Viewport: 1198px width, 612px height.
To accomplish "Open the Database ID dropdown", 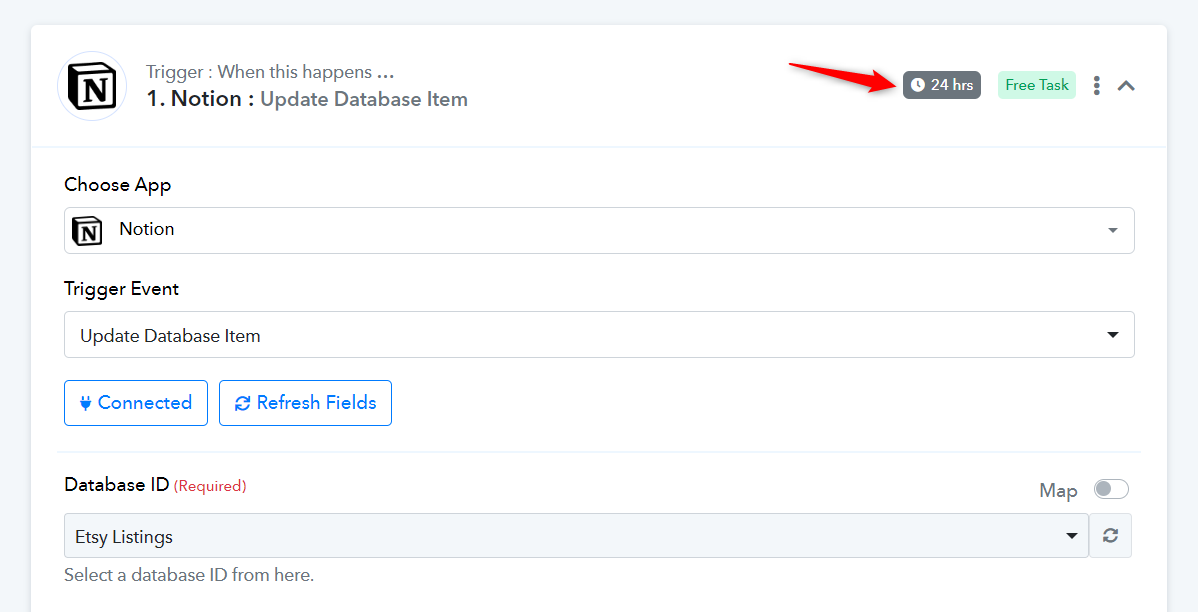I will [575, 537].
